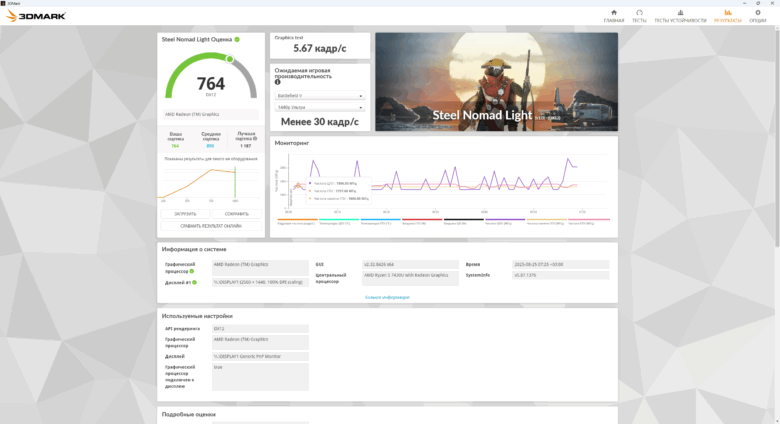Toggle Частота ЦПУ purple legend line
The height and width of the screenshot is (424, 780).
[x=505, y=221]
